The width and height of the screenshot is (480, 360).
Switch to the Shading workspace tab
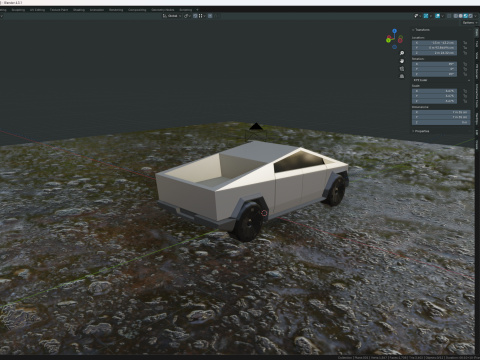(x=79, y=10)
